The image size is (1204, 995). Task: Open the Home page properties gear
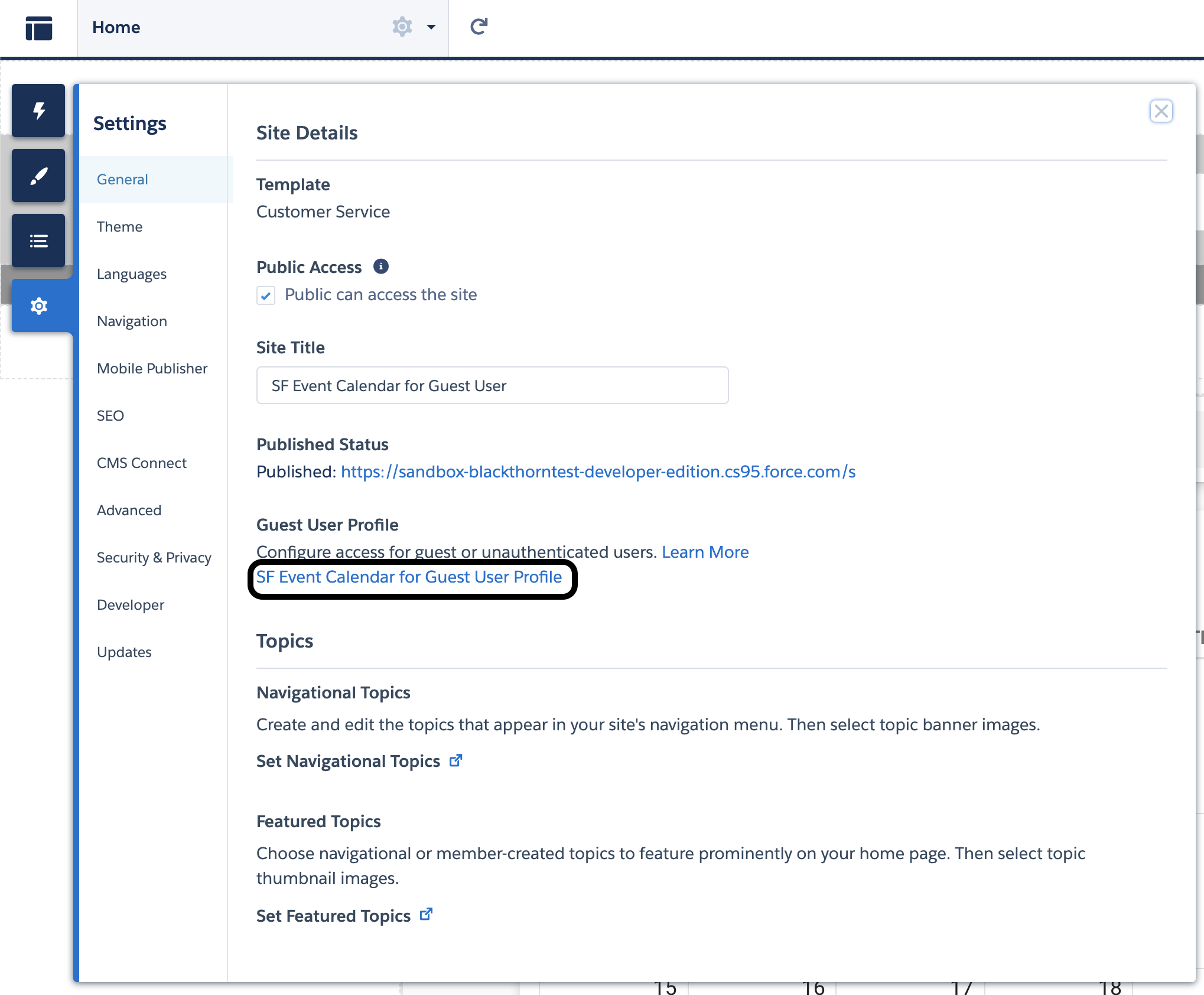tap(402, 27)
